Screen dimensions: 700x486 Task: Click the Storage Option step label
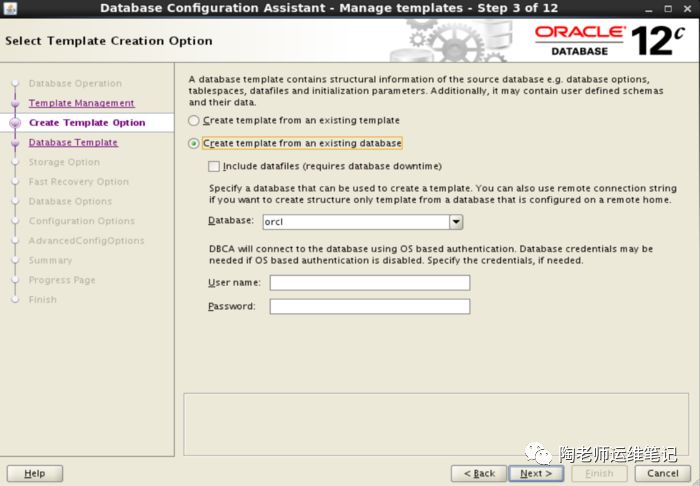pos(64,162)
